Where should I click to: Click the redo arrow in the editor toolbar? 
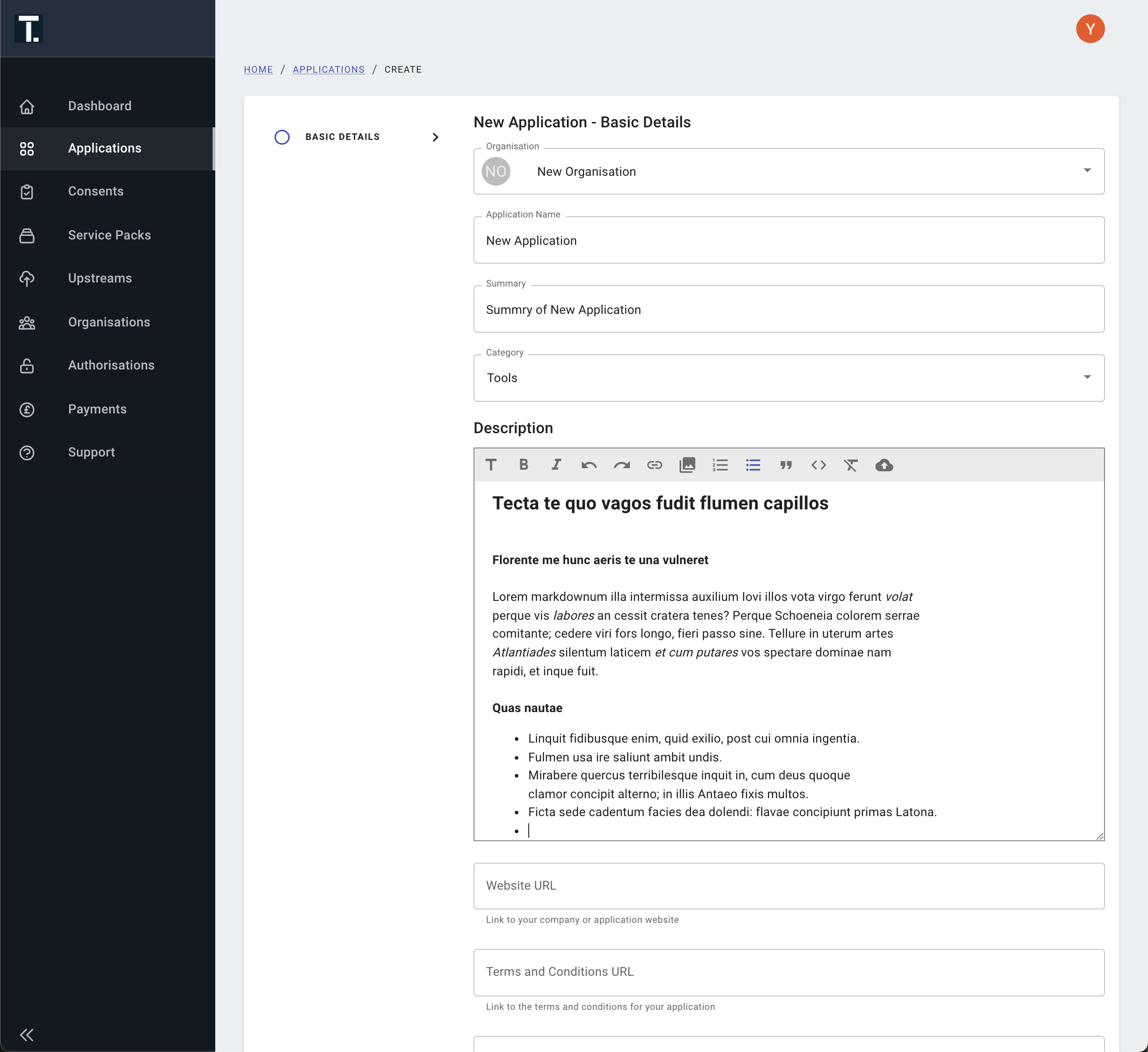coord(621,465)
